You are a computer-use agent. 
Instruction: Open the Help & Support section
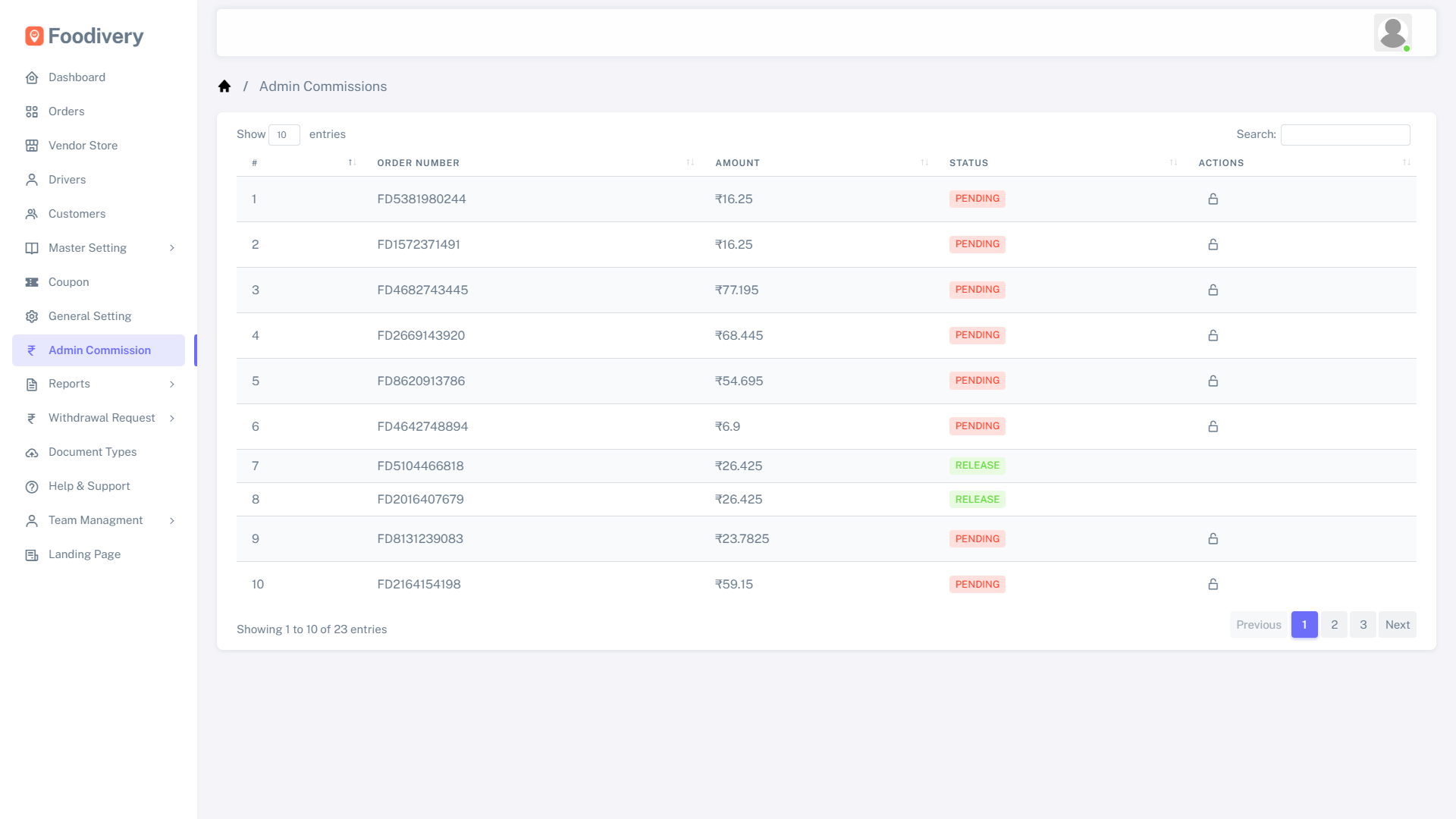89,485
